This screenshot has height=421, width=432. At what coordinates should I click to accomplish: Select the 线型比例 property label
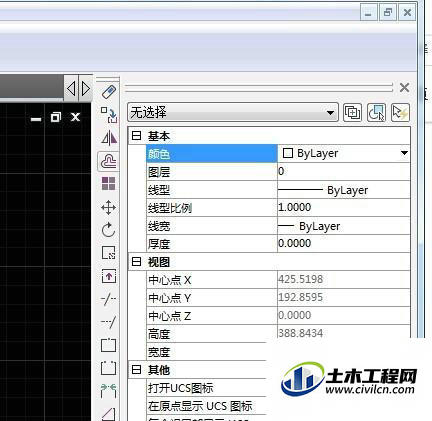[x=170, y=208]
